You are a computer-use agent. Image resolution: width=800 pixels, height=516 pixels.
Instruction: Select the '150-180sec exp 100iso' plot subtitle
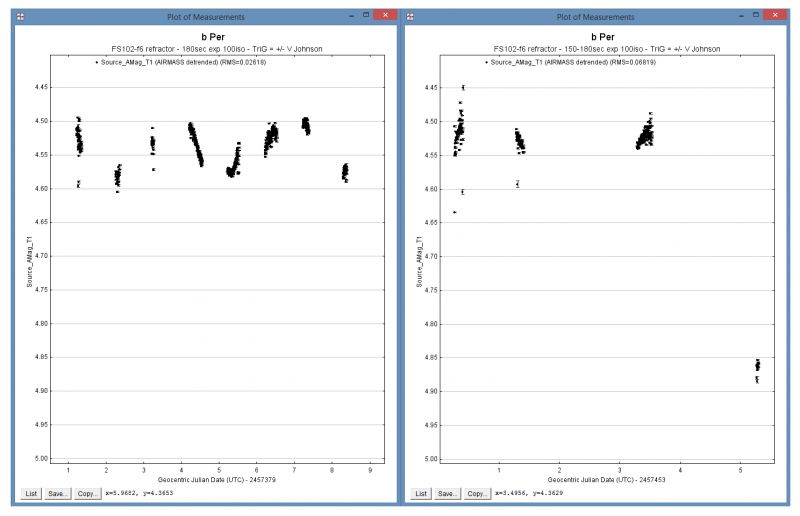pyautogui.click(x=593, y=49)
